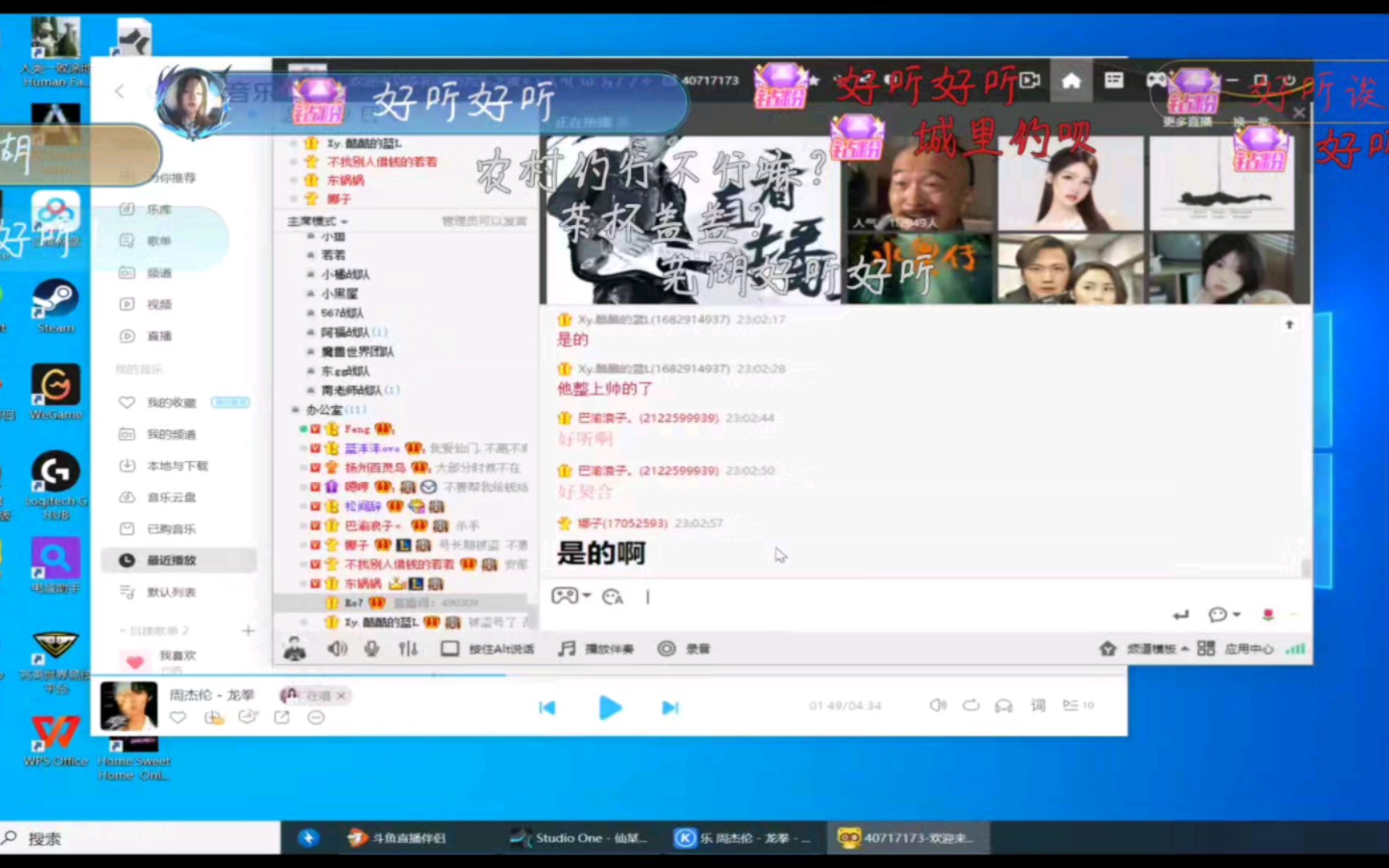Open the font style icon in chat input

613,596
